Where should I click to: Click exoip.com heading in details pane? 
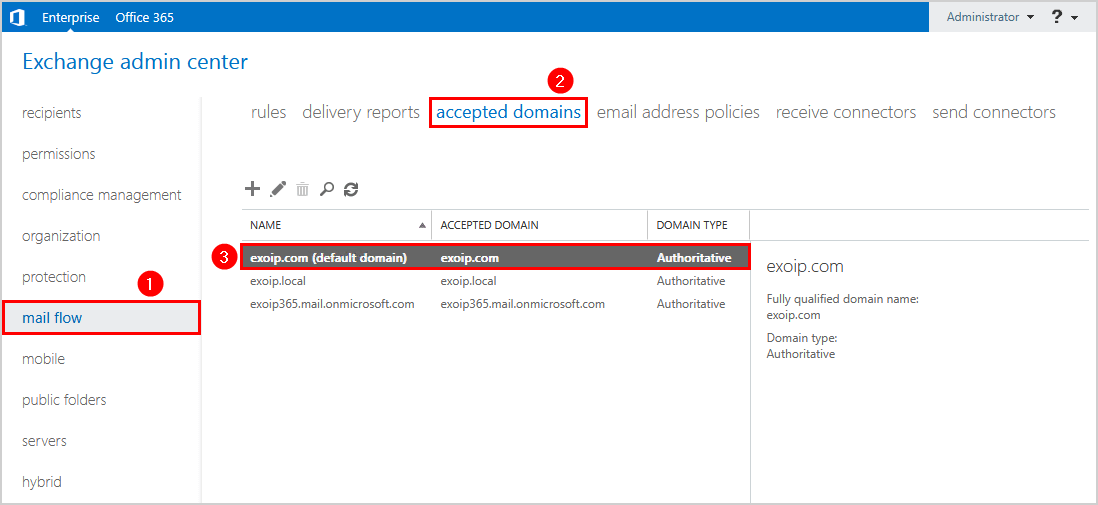pos(805,266)
